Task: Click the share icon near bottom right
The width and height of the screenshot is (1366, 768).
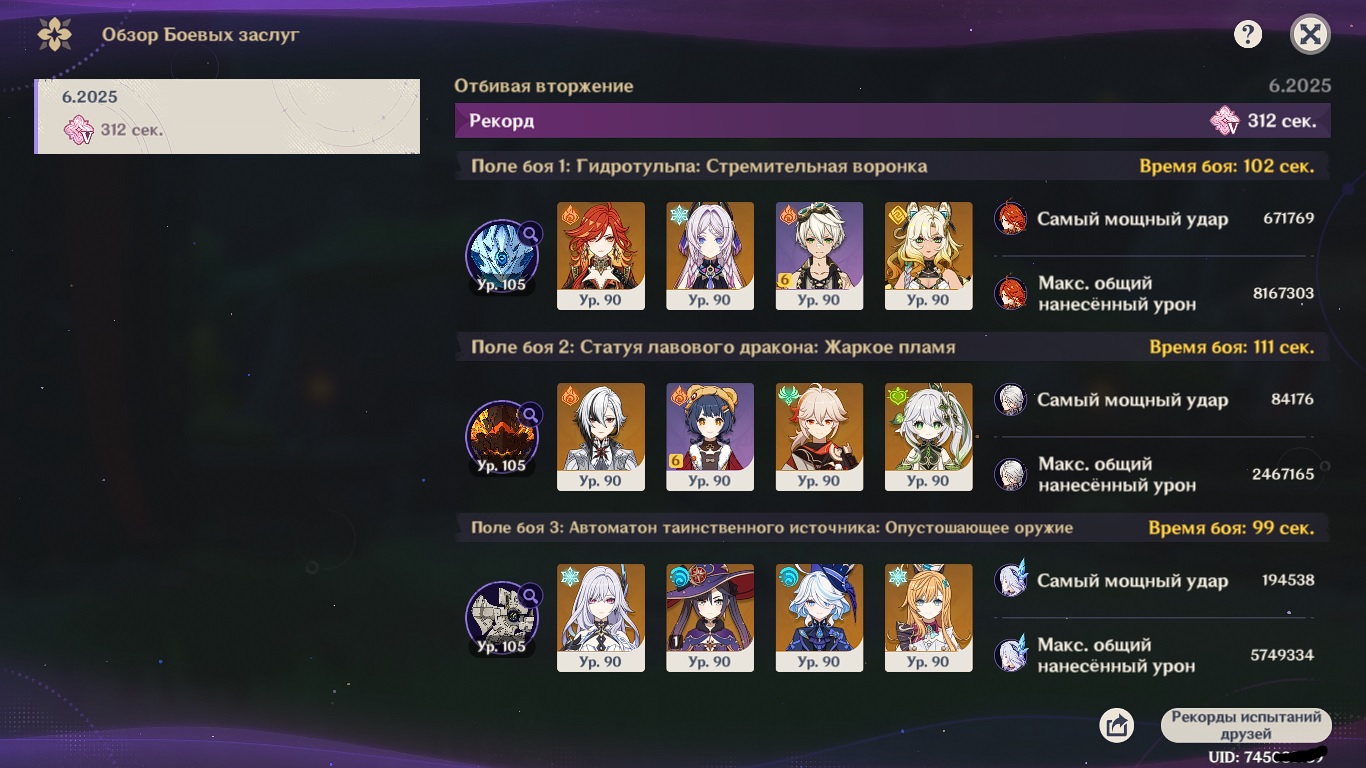Action: pos(1116,725)
